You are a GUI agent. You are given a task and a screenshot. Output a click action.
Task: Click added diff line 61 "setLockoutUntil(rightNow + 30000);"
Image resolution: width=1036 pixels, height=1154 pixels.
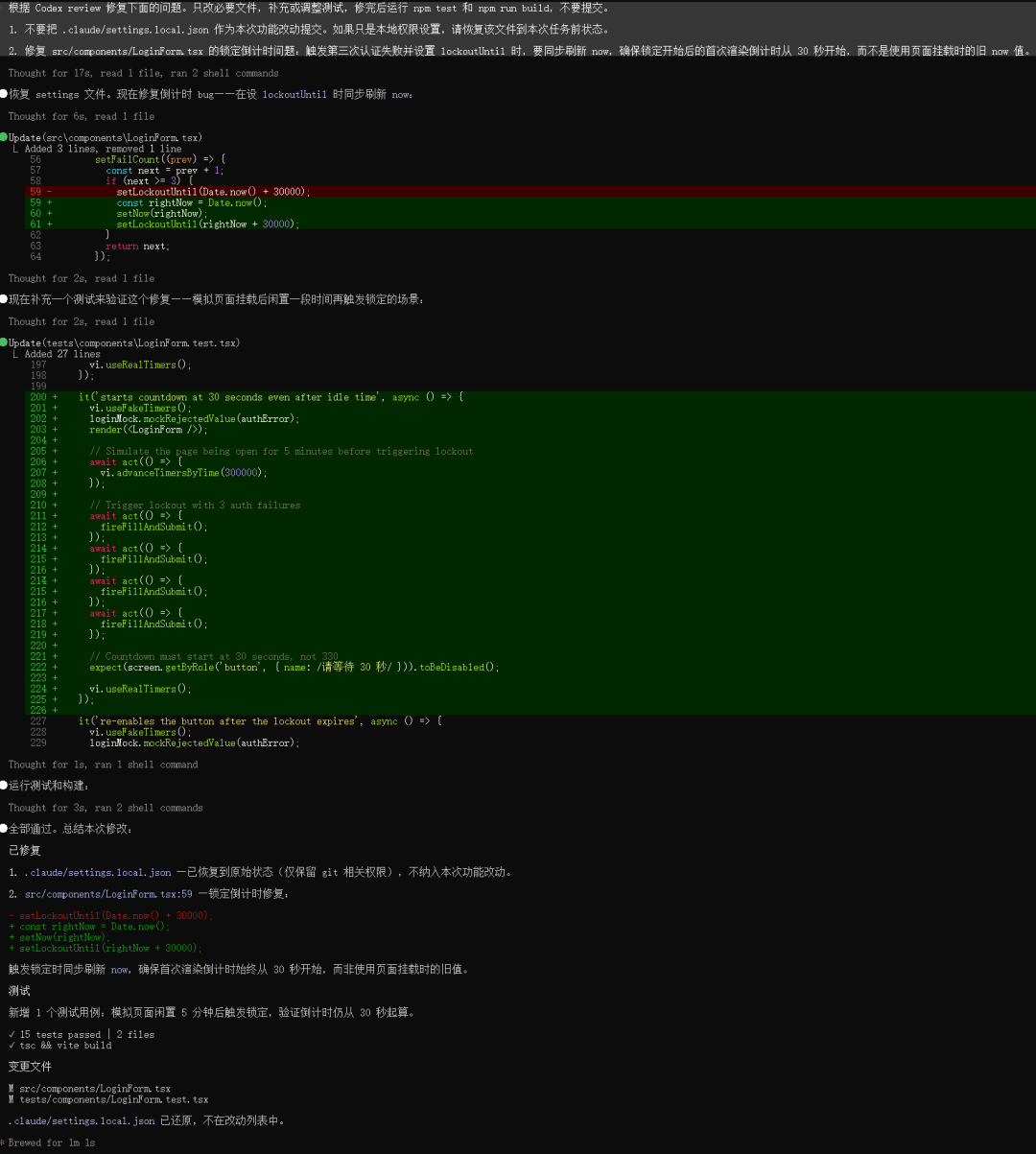(530, 224)
